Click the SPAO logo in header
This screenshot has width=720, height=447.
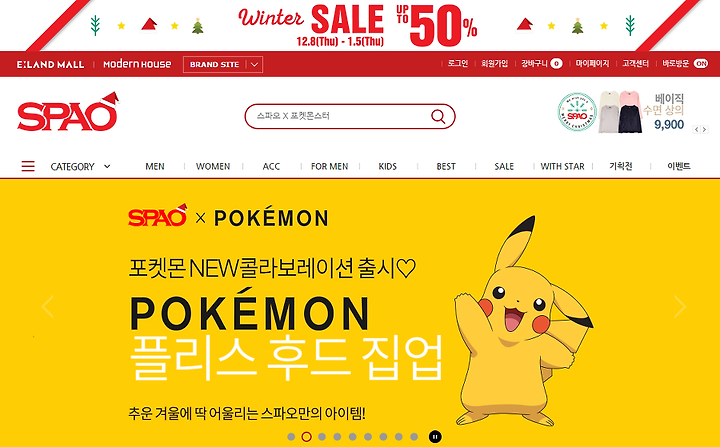(68, 112)
